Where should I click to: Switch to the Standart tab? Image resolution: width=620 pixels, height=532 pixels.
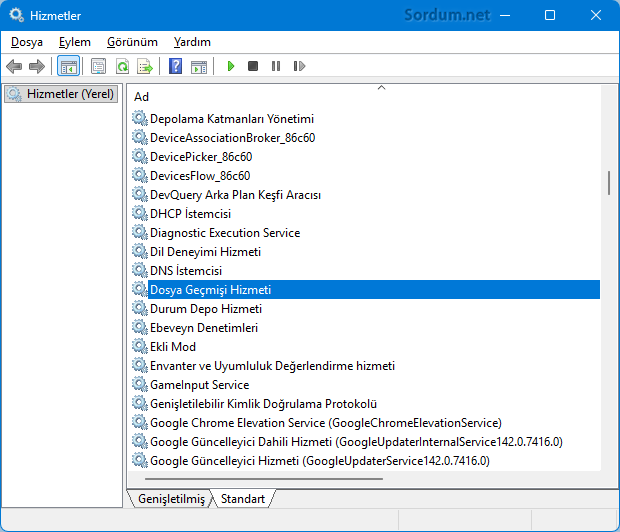pyautogui.click(x=243, y=498)
